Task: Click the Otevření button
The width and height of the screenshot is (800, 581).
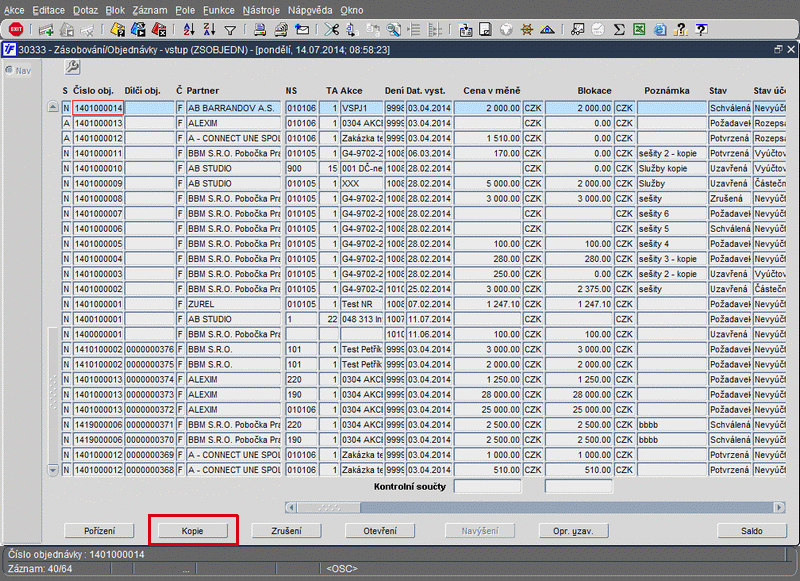Action: 380,531
